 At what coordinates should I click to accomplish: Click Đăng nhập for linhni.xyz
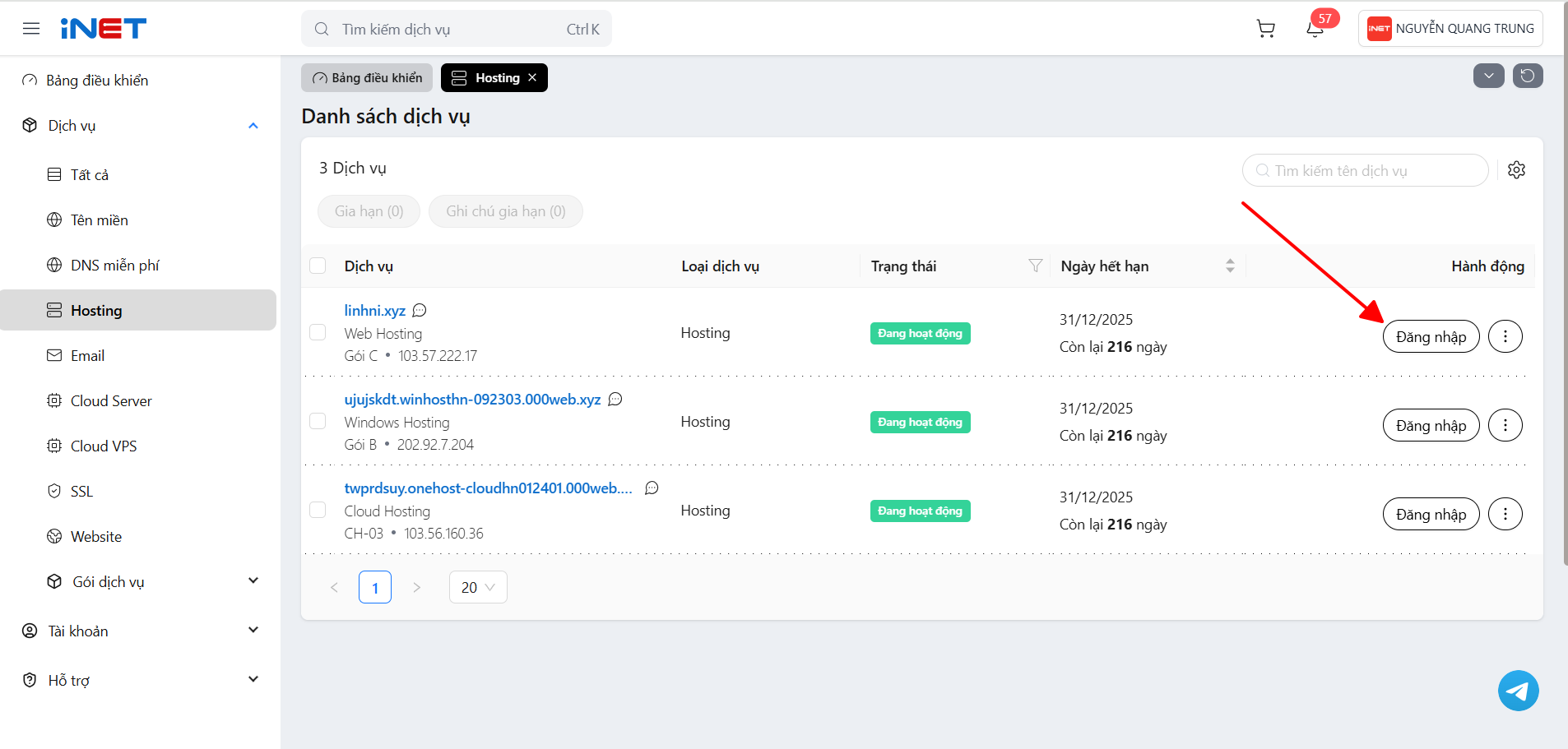tap(1431, 336)
